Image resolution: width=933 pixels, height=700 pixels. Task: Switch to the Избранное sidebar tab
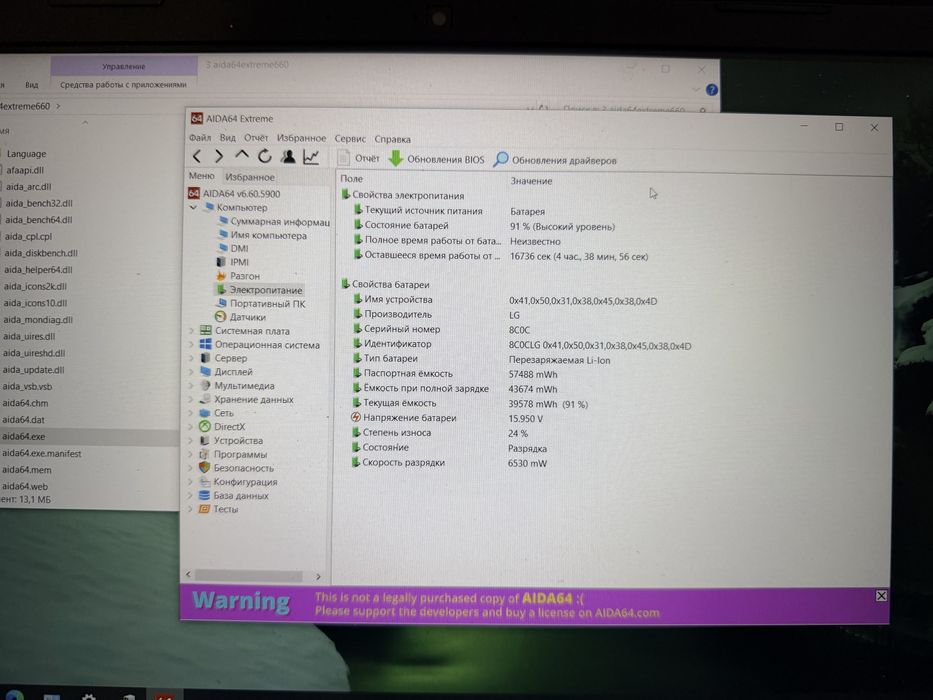[x=249, y=177]
